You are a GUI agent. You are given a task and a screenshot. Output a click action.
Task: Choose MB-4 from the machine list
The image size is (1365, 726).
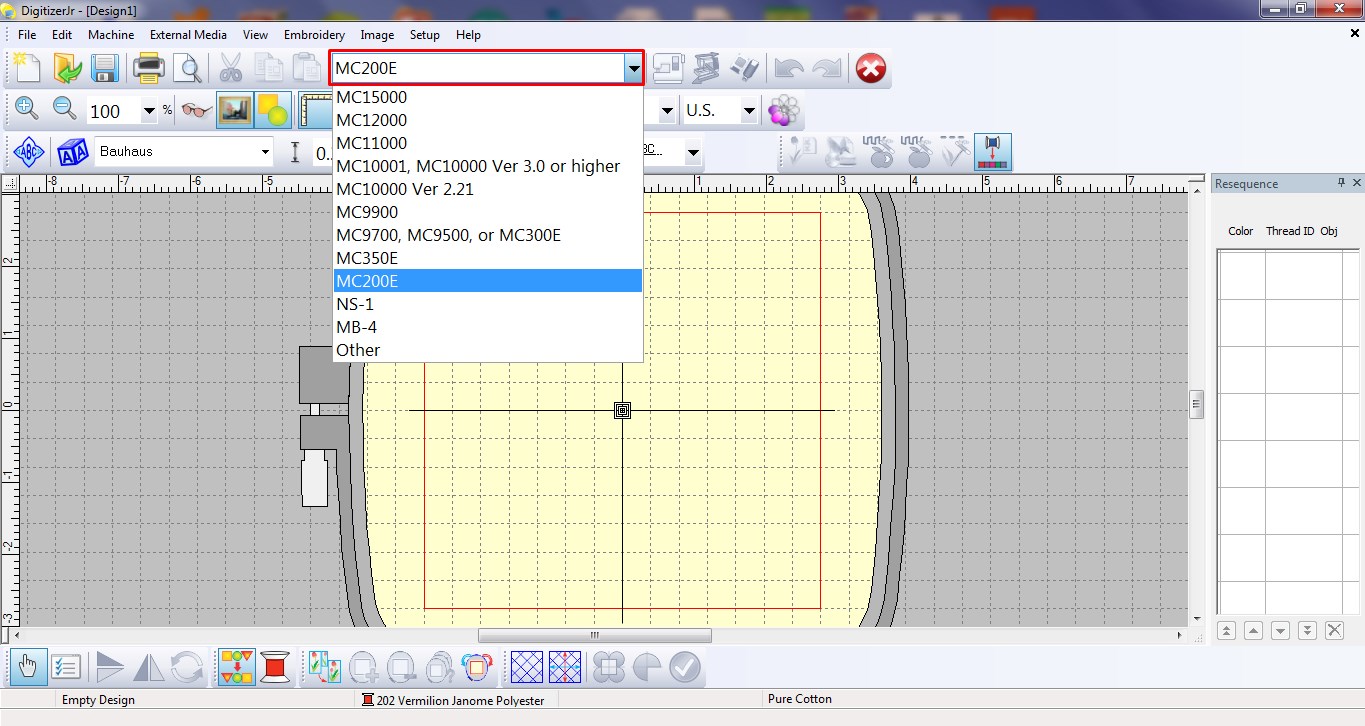[488, 327]
